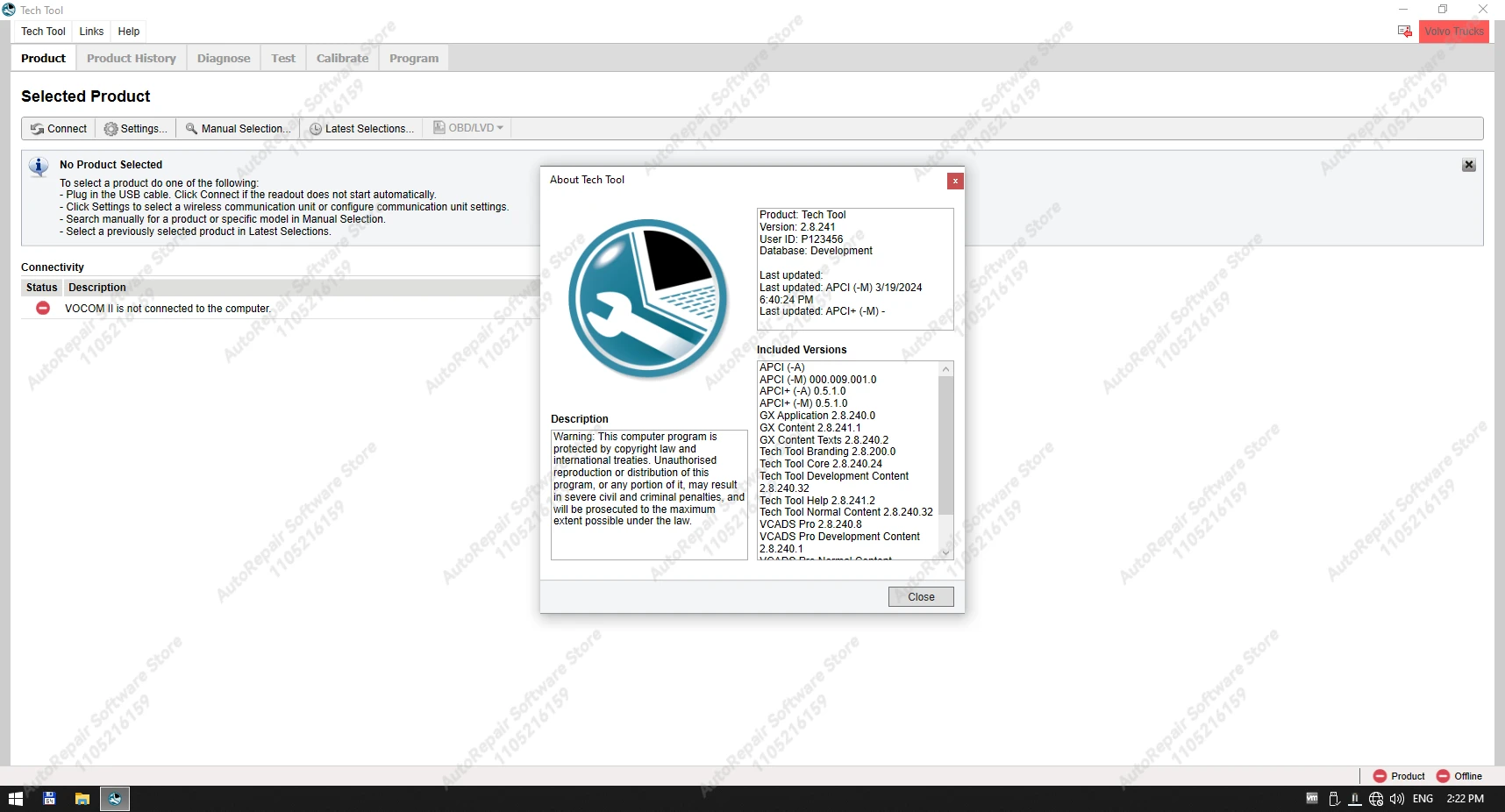The height and width of the screenshot is (812, 1505).
Task: Open the Test tab
Action: click(283, 59)
